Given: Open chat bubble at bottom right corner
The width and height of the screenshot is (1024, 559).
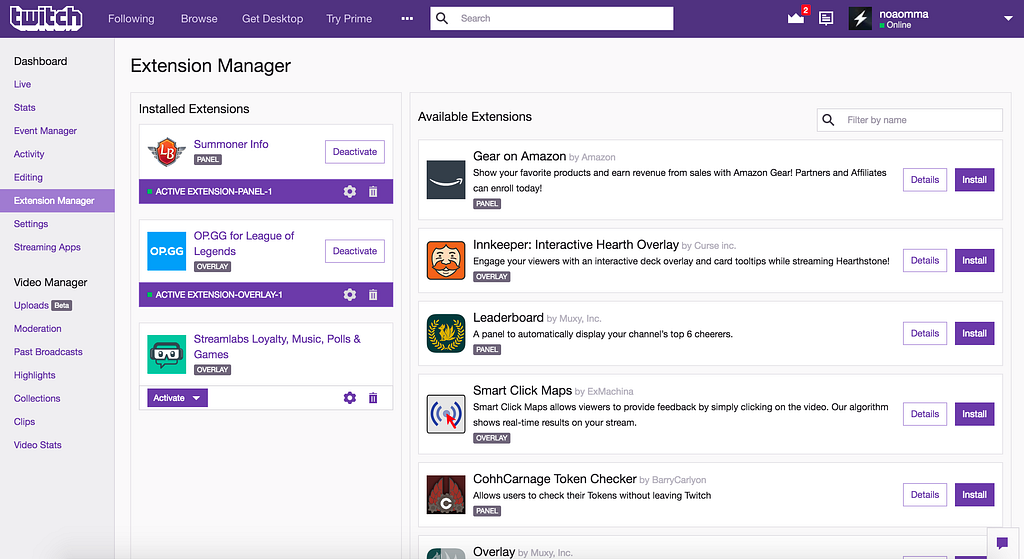Looking at the screenshot, I should (1002, 543).
